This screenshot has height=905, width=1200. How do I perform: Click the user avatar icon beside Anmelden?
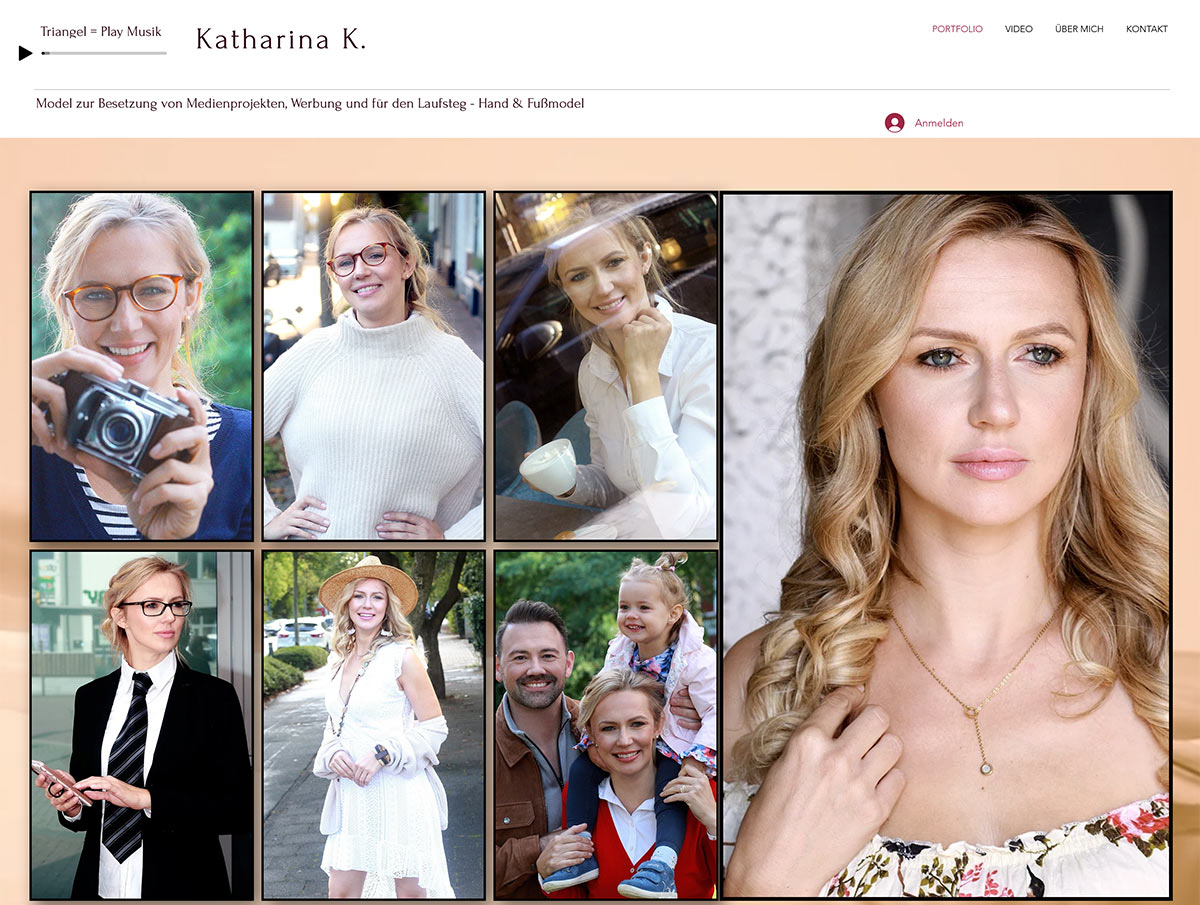894,123
